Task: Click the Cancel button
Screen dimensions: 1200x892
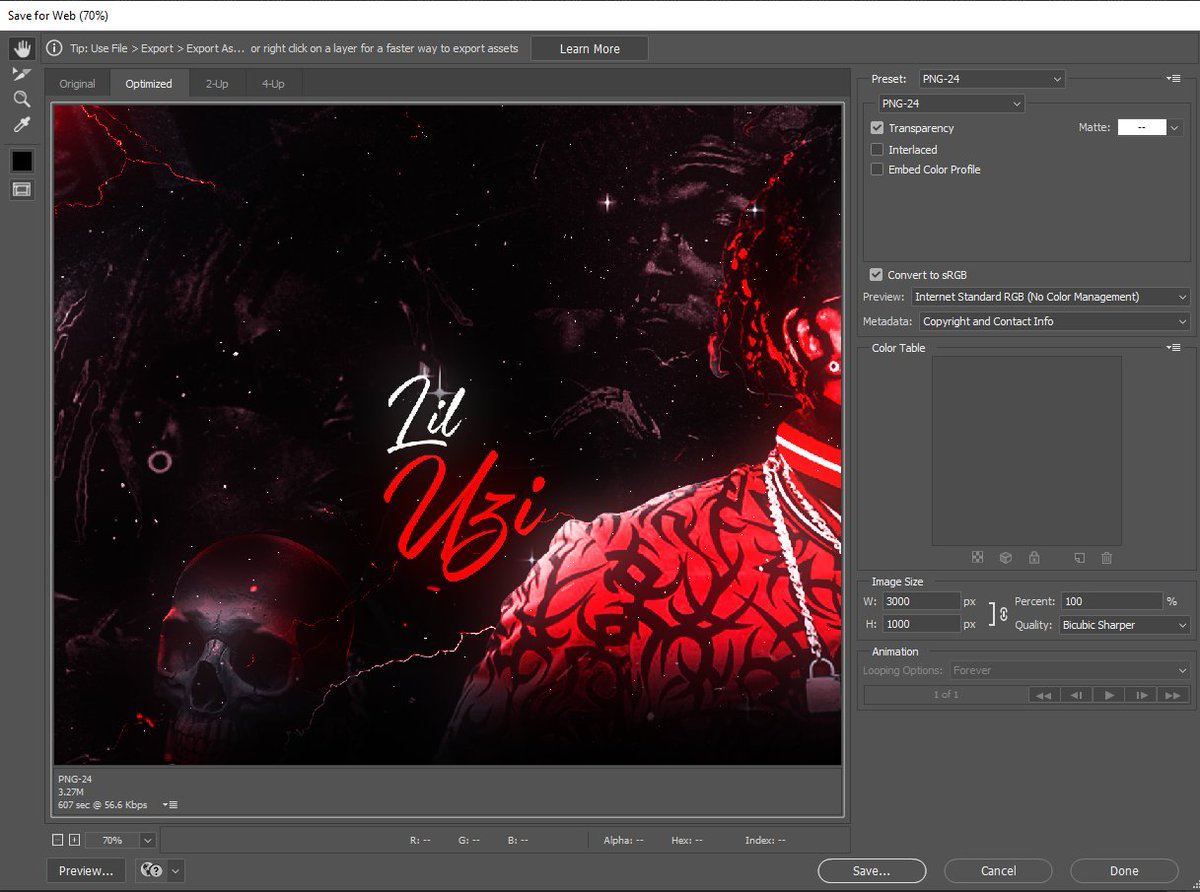Action: (x=998, y=871)
